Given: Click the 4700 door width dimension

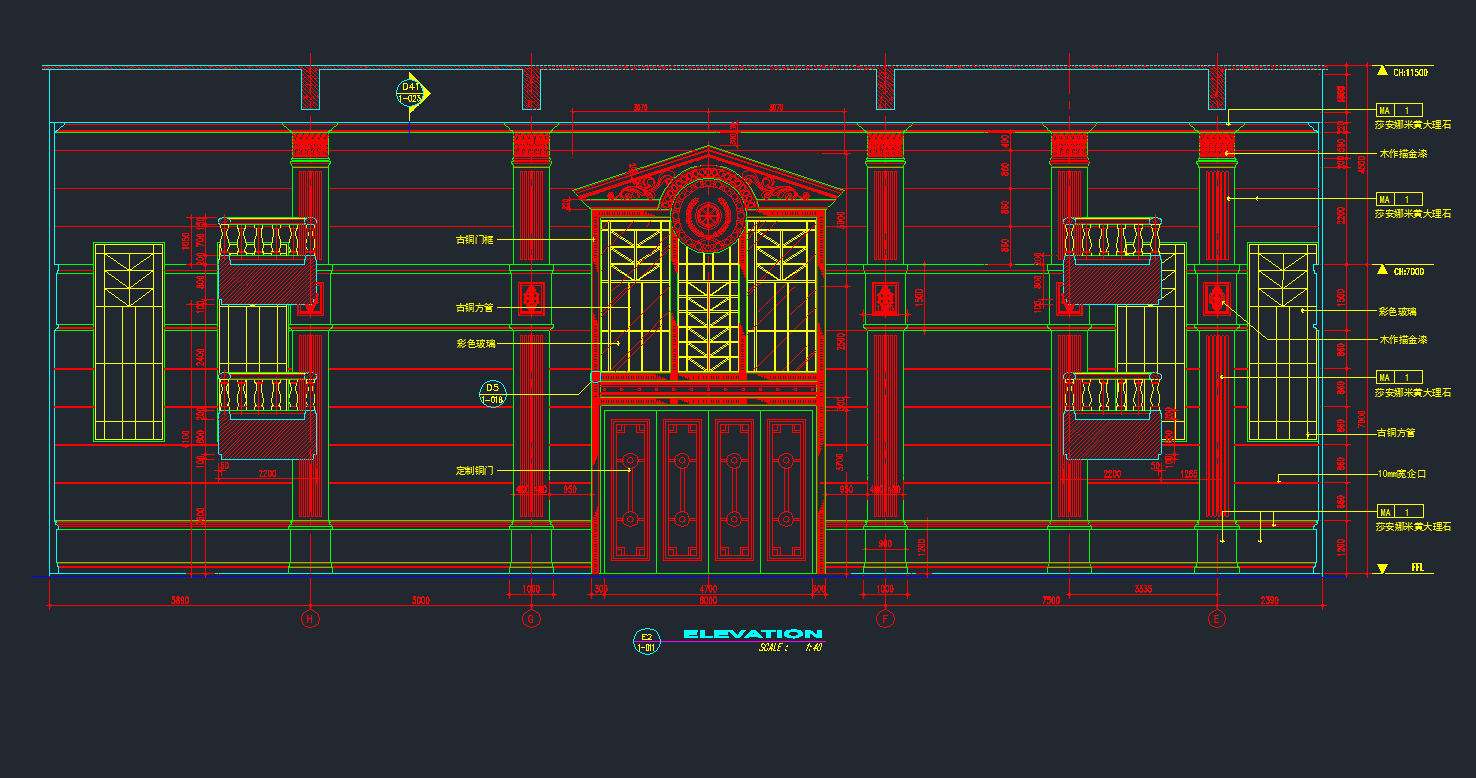Looking at the screenshot, I should (x=708, y=590).
